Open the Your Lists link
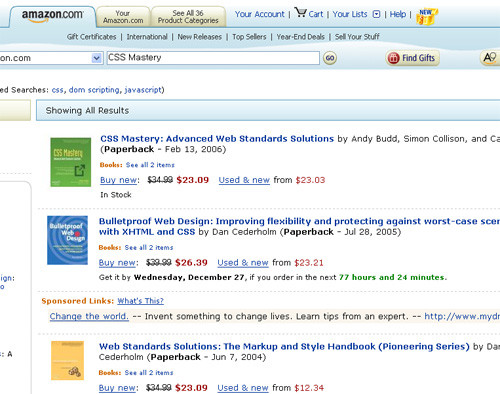 [x=350, y=14]
